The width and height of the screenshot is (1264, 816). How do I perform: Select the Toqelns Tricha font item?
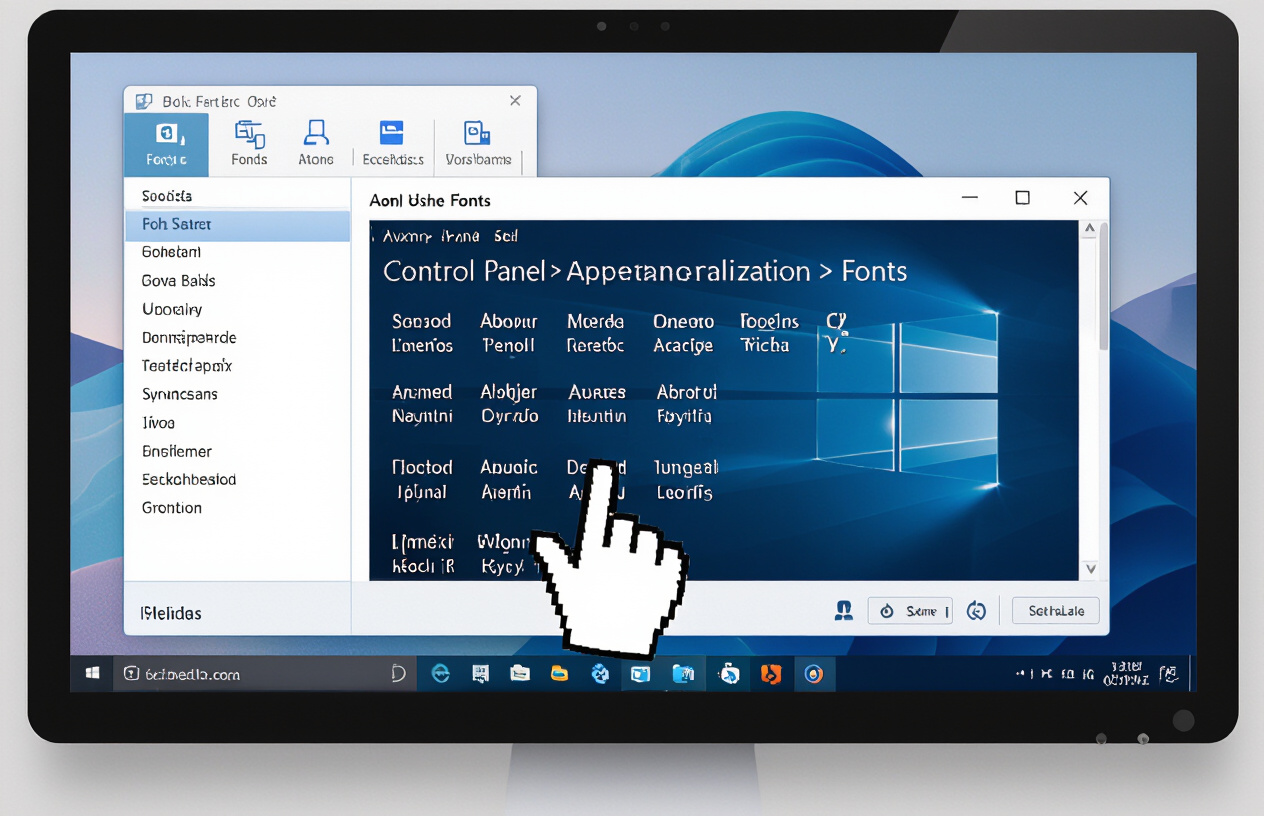coord(769,333)
